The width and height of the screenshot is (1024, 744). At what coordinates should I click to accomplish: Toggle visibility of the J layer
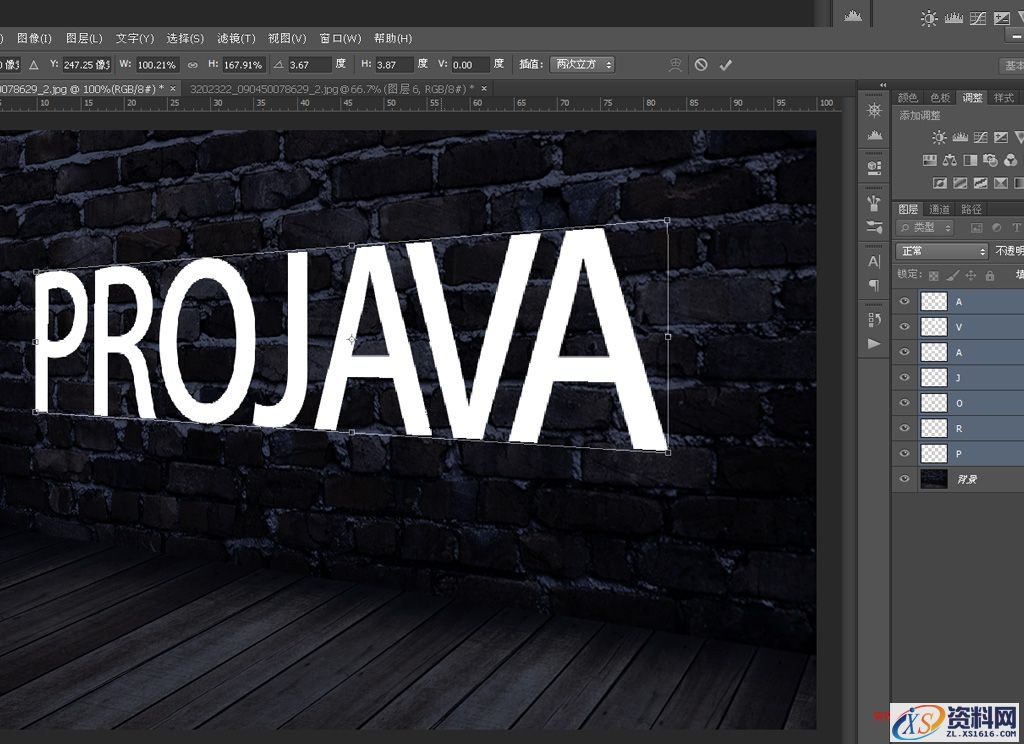coord(905,377)
